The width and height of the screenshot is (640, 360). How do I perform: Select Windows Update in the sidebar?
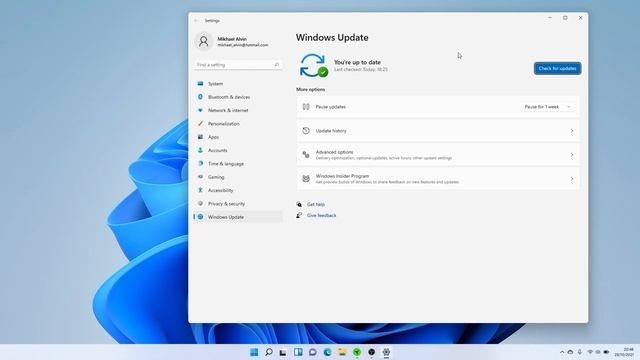238,217
